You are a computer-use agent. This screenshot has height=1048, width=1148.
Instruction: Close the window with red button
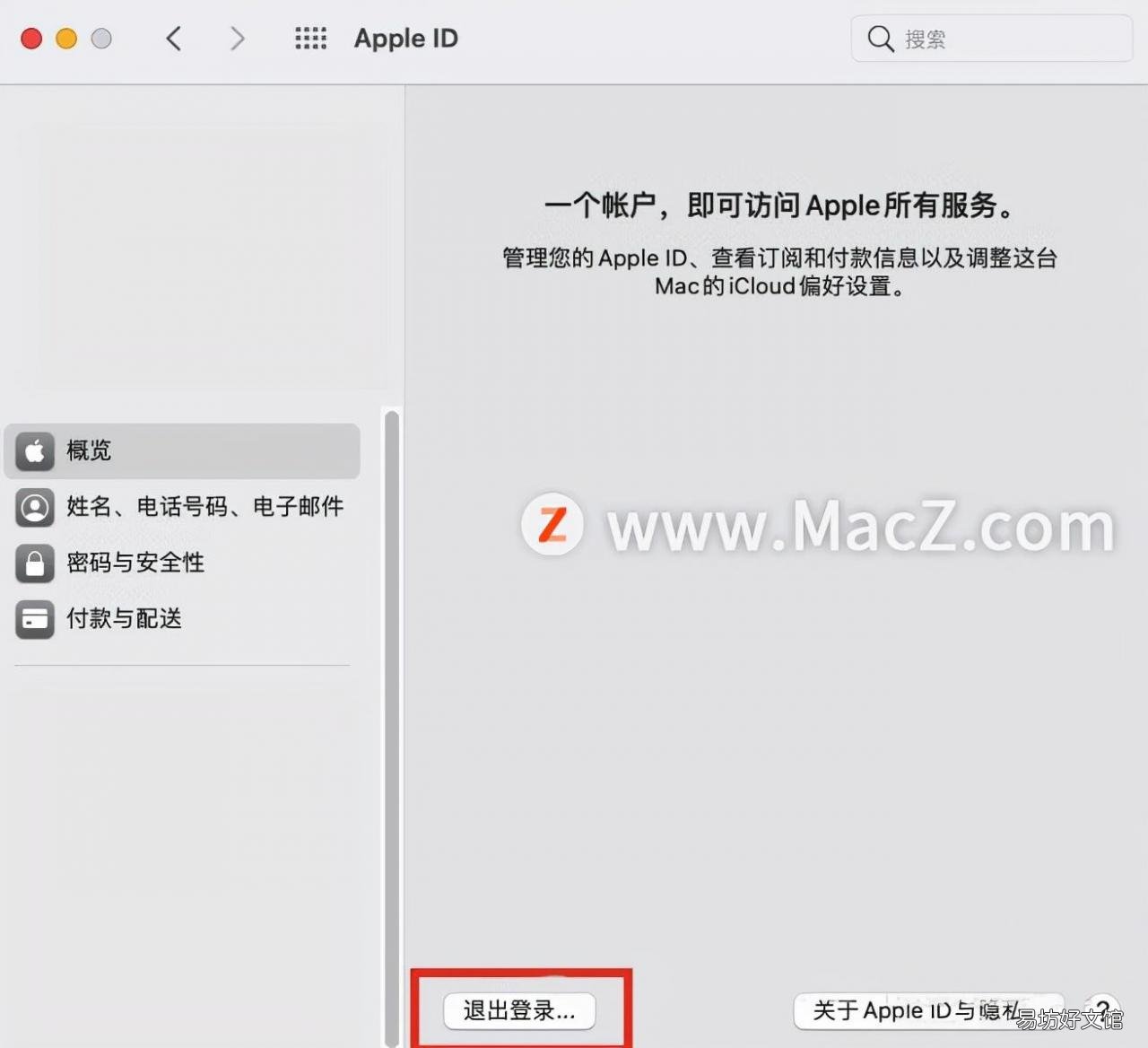(31, 39)
